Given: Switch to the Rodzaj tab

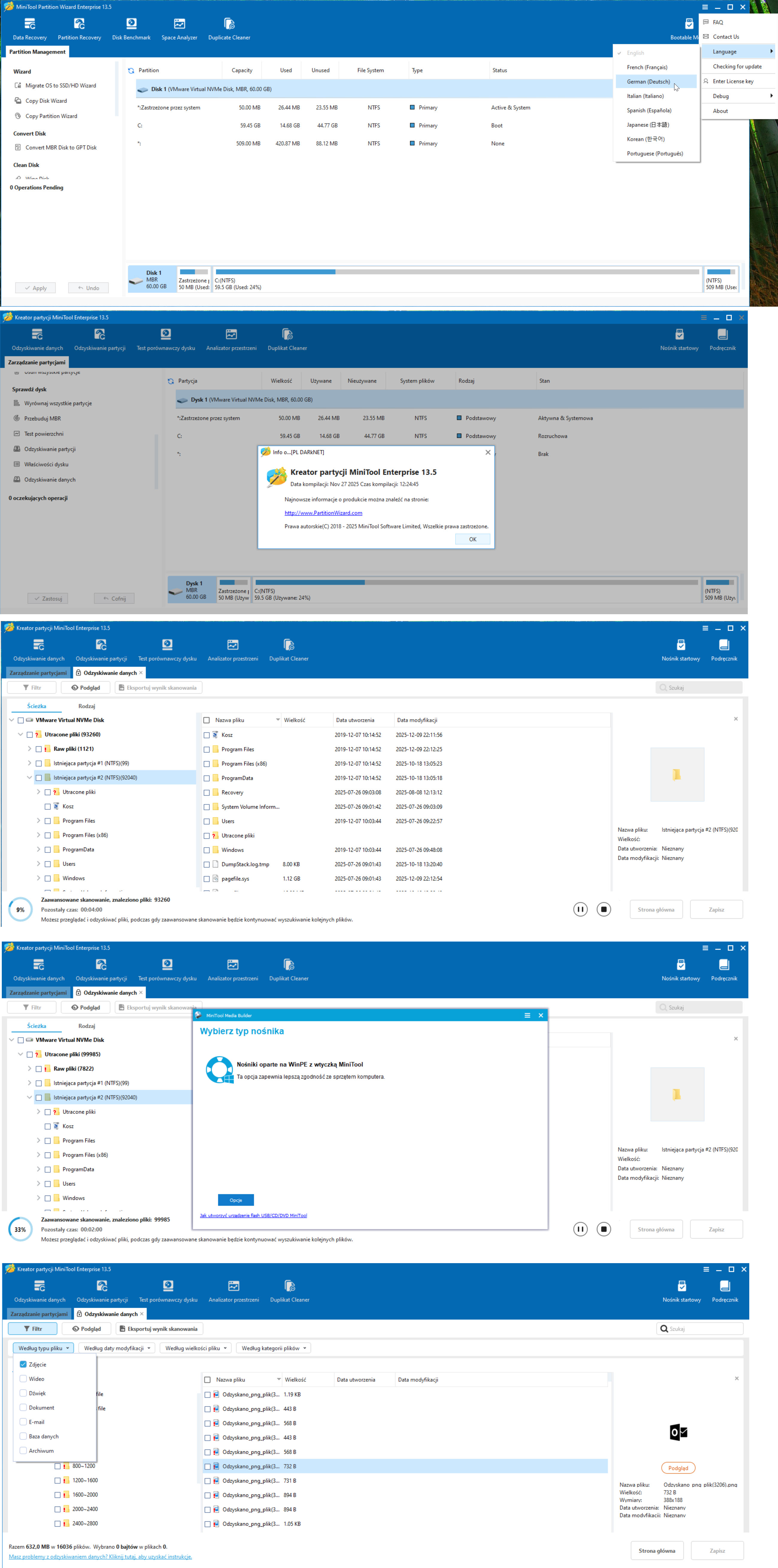Looking at the screenshot, I should [x=87, y=706].
